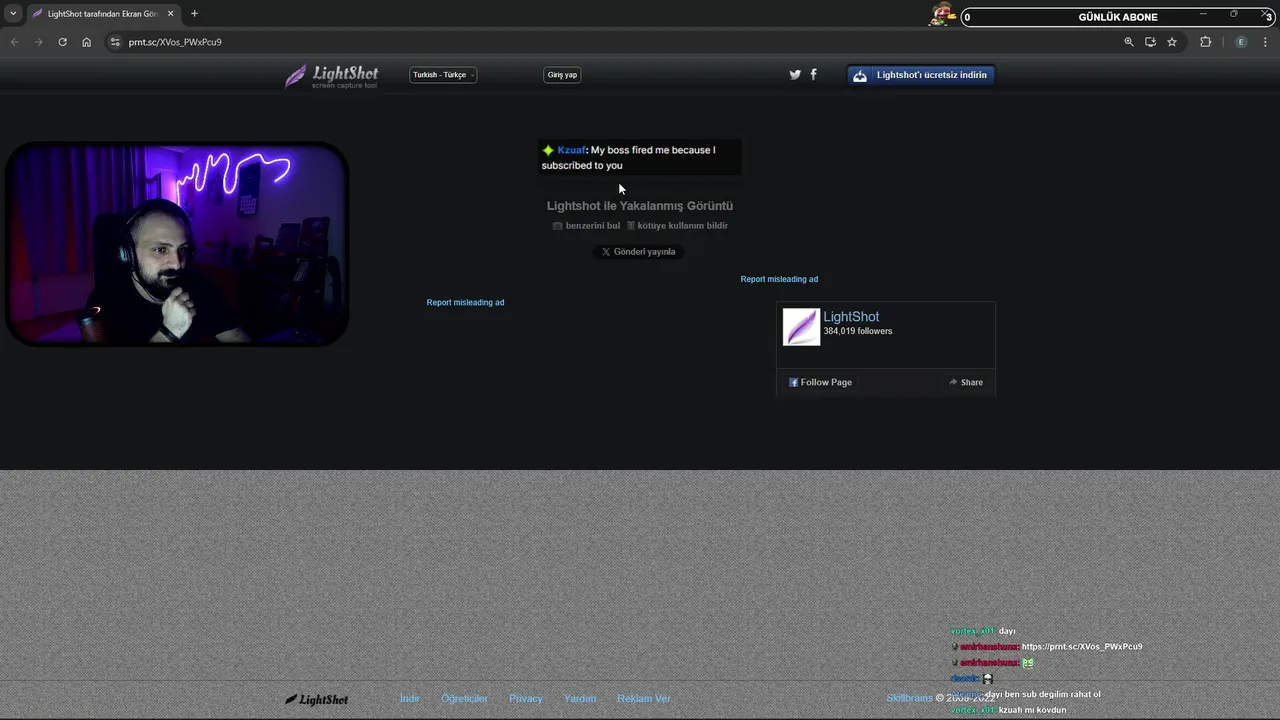This screenshot has width=1280, height=720.
Task: Go back with the browser back arrow
Action: tap(14, 42)
